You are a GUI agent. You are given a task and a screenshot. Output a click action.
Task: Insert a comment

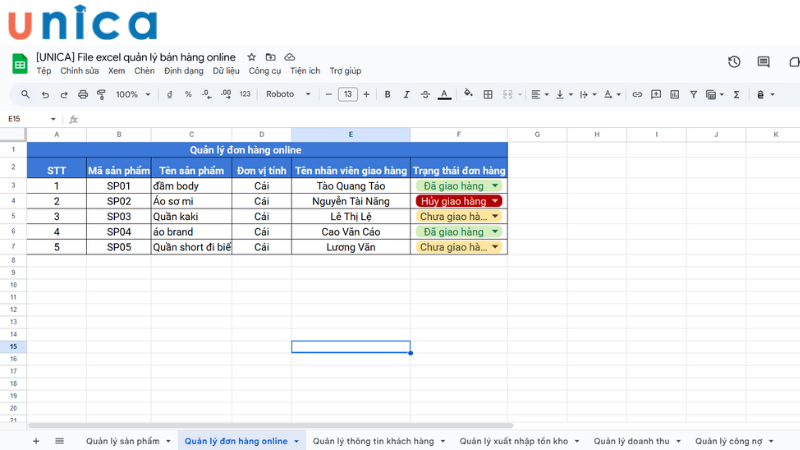pyautogui.click(x=656, y=94)
